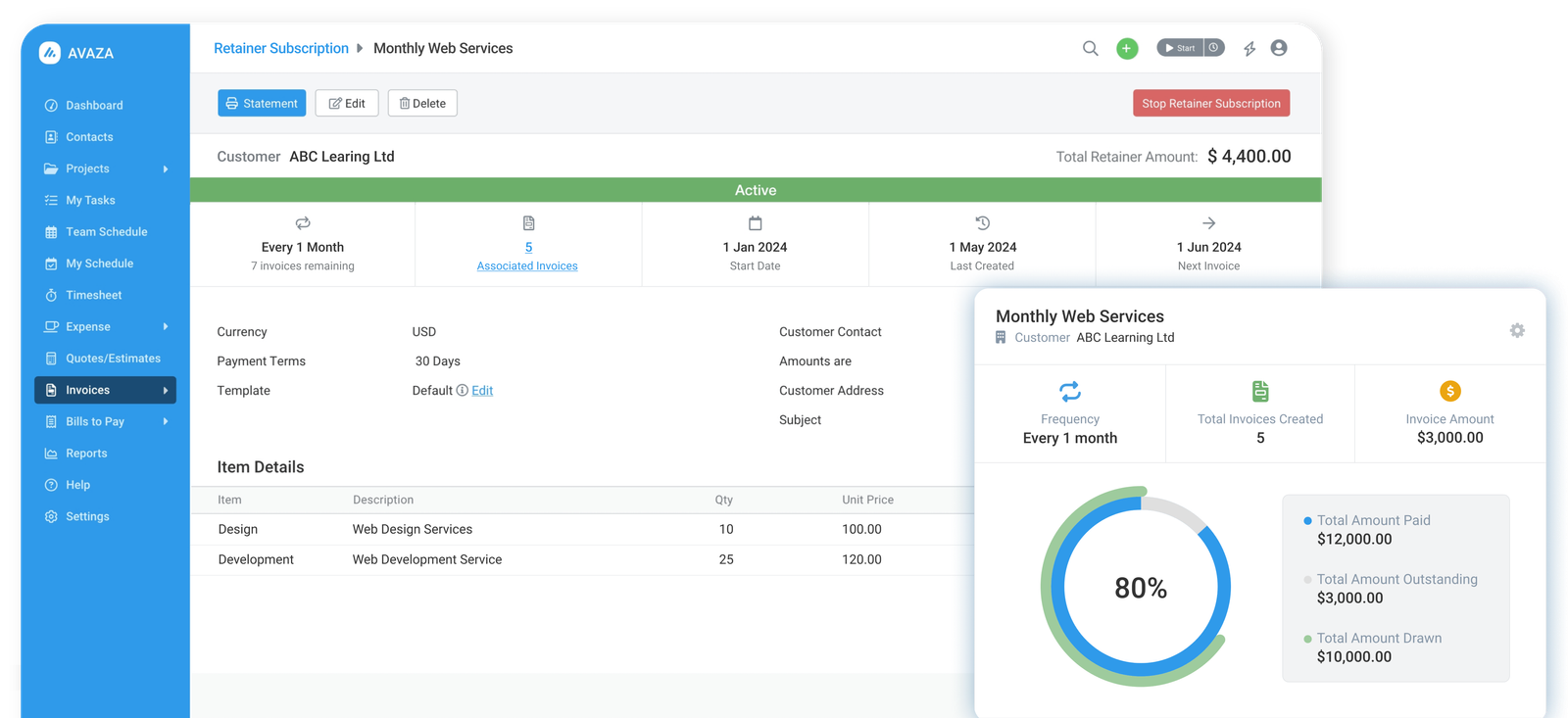1568x718 pixels.
Task: Open Team Schedule in the sidebar
Action: (106, 232)
